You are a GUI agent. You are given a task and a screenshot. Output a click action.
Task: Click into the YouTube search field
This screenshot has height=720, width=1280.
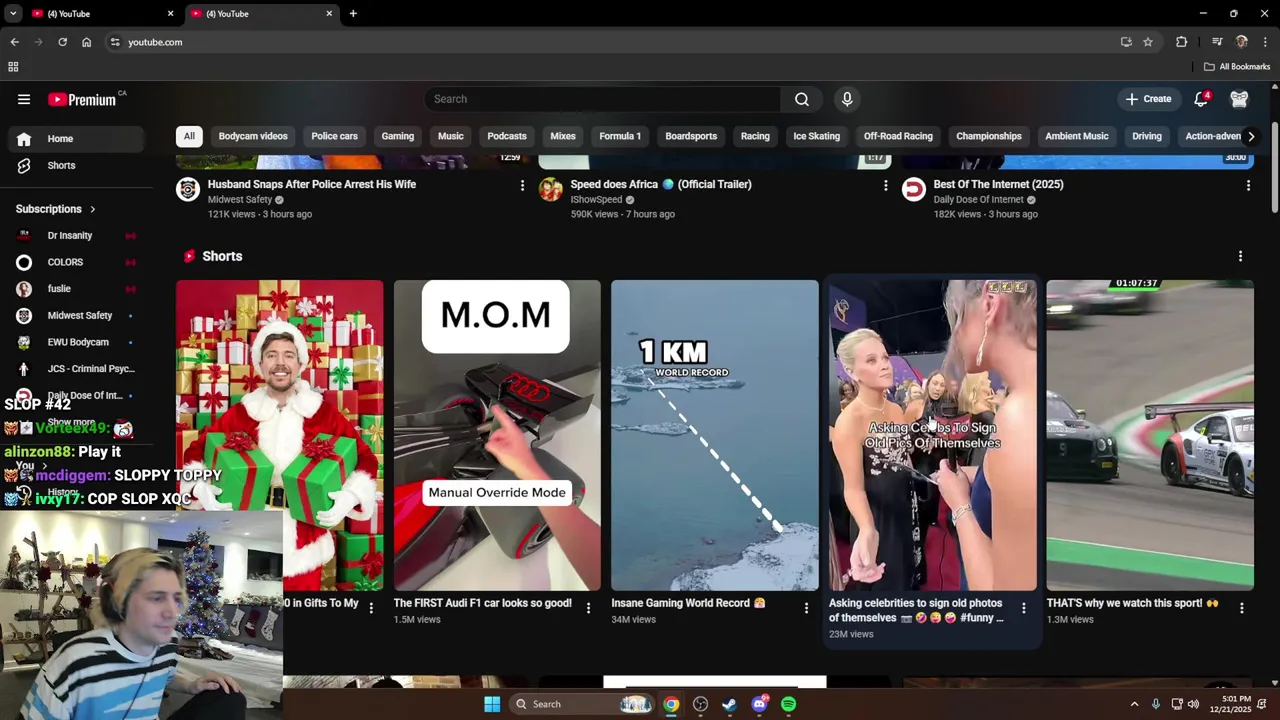pyautogui.click(x=602, y=99)
